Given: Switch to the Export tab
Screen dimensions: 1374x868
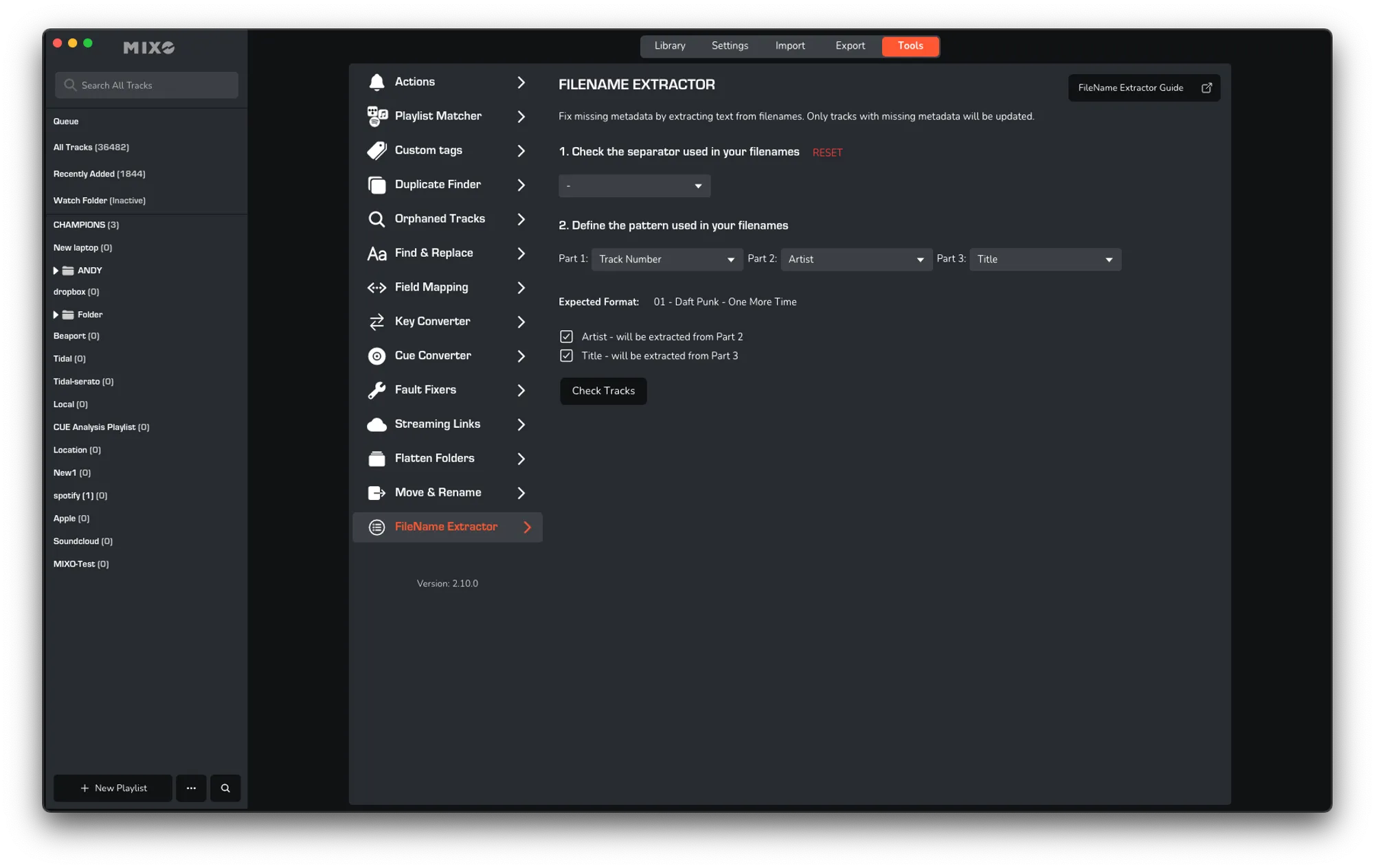Looking at the screenshot, I should pos(850,45).
